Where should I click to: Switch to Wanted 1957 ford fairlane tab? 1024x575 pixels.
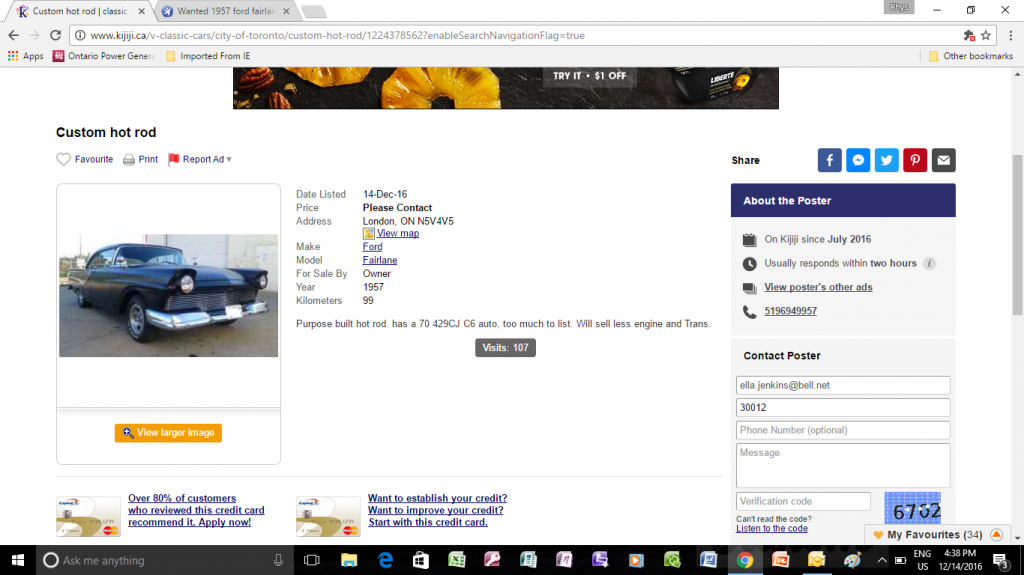[x=226, y=11]
